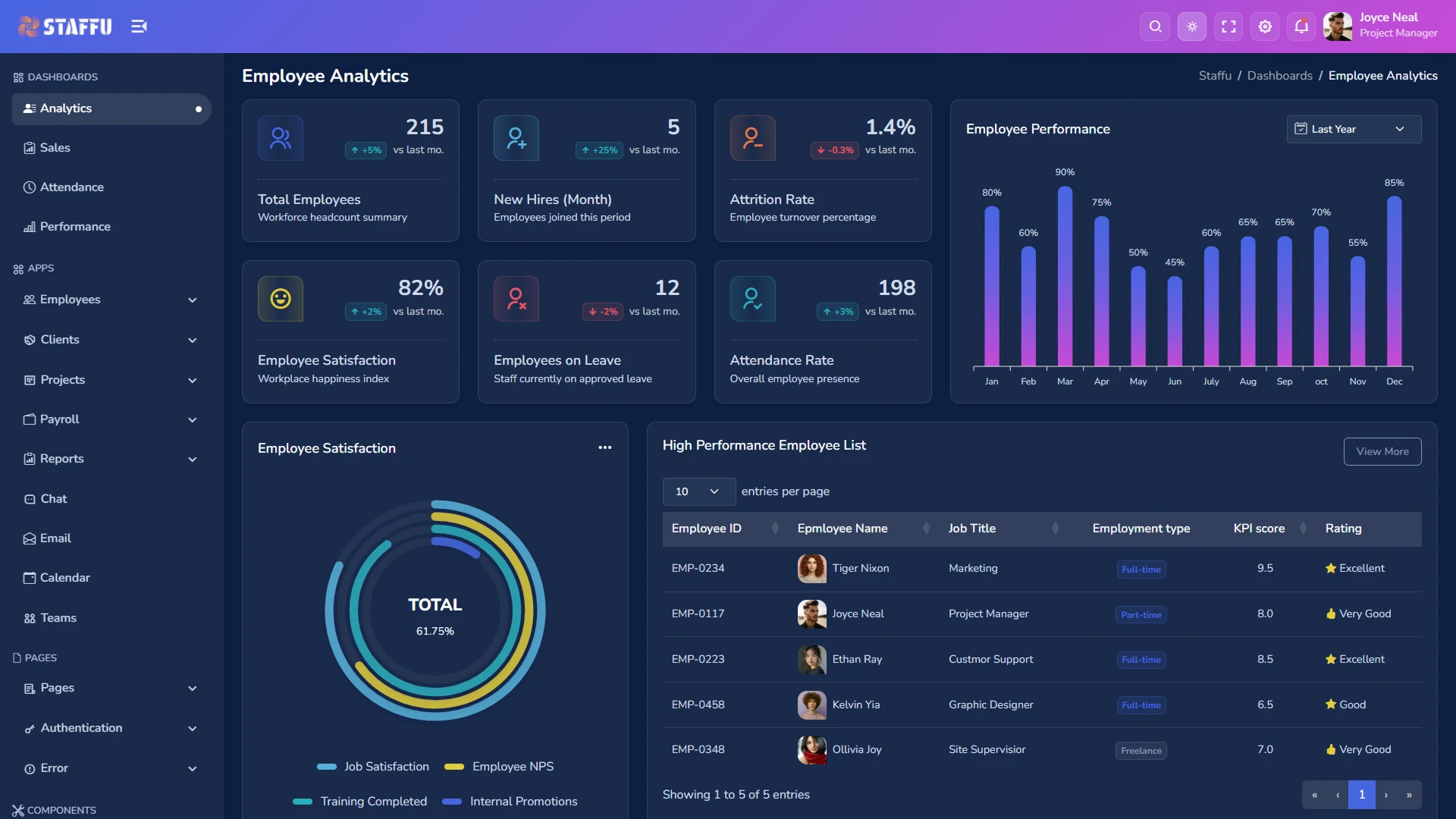The image size is (1456, 819).
Task: Open settings via the gear icon
Action: [x=1265, y=27]
